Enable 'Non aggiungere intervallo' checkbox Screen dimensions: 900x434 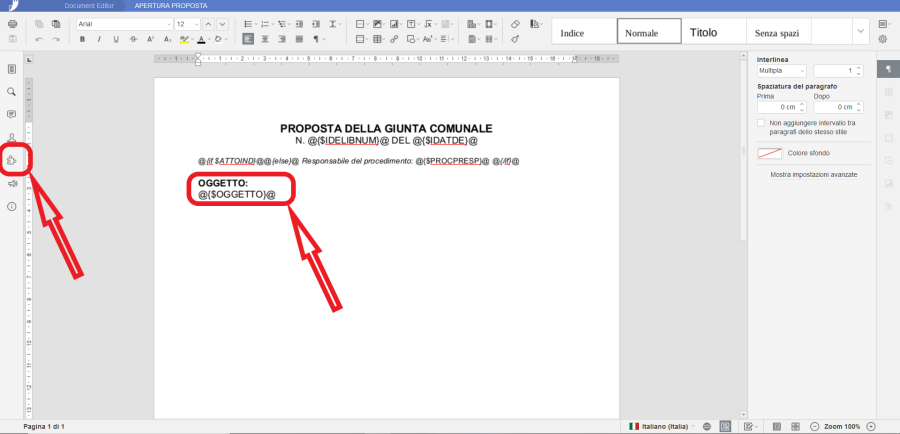coord(762,122)
